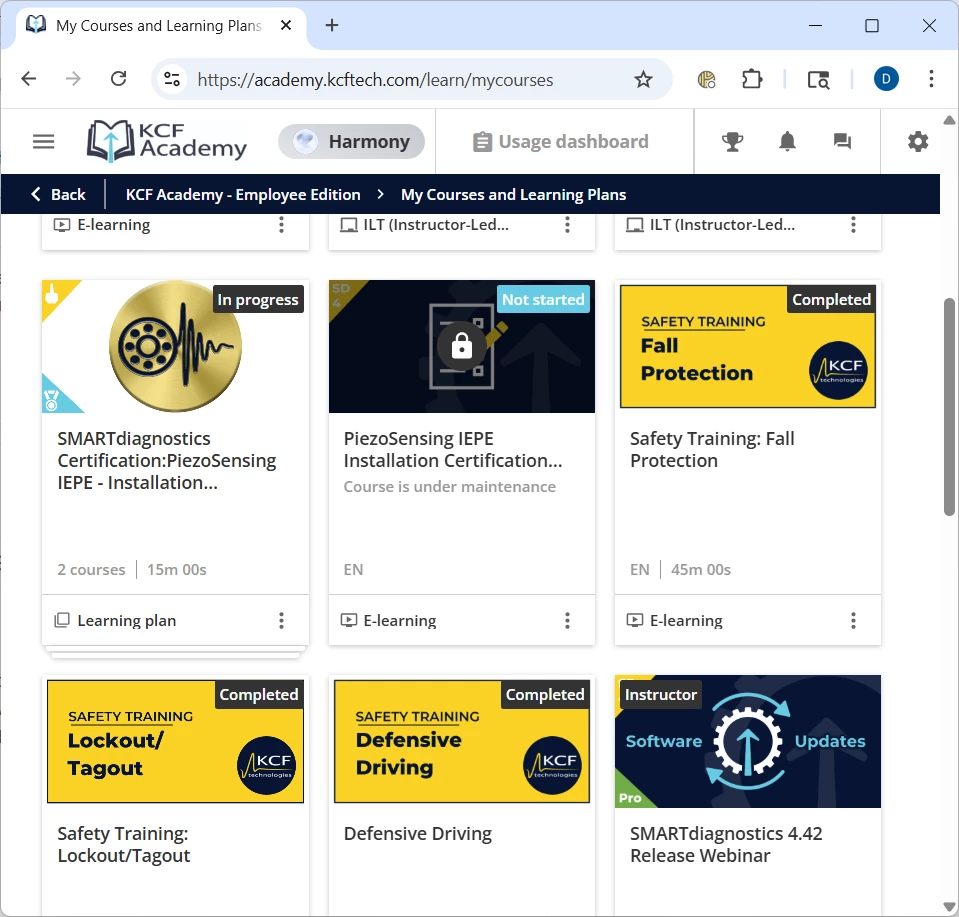The height and width of the screenshot is (917, 959).
Task: Open browser three-dot menu
Action: [931, 79]
